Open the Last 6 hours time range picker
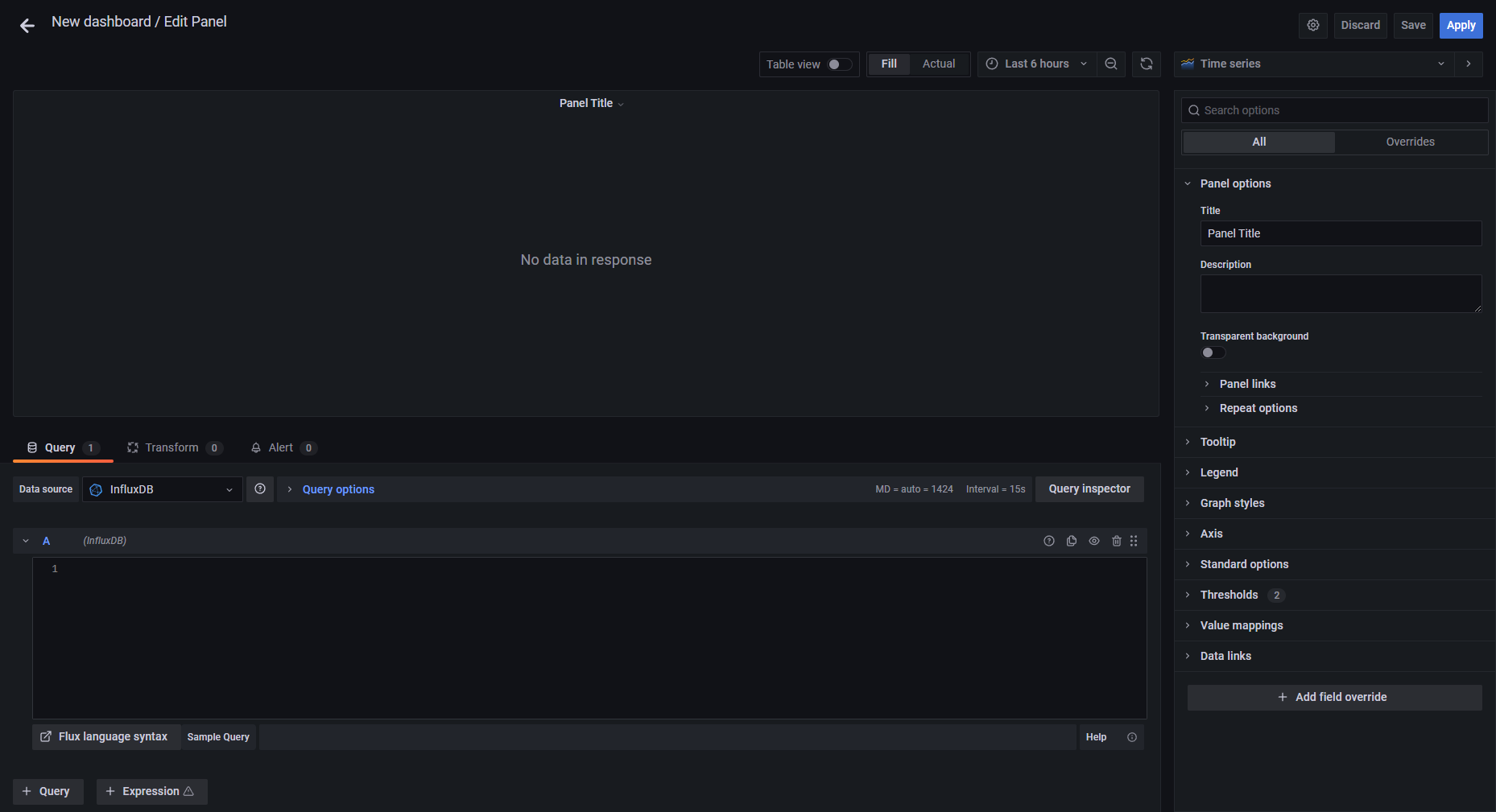The height and width of the screenshot is (812, 1496). tap(1036, 64)
